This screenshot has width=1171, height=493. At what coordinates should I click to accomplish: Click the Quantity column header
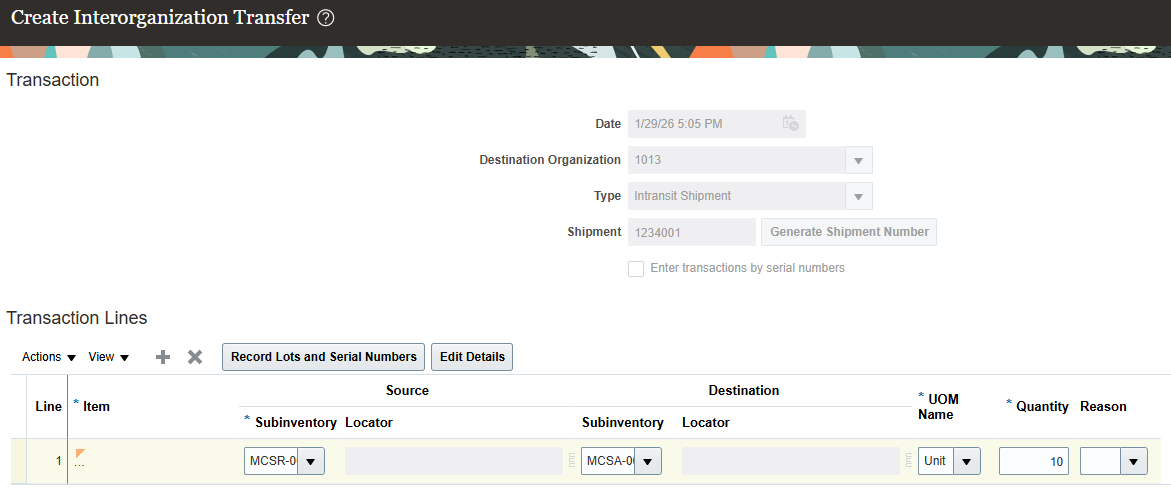tap(1042, 406)
